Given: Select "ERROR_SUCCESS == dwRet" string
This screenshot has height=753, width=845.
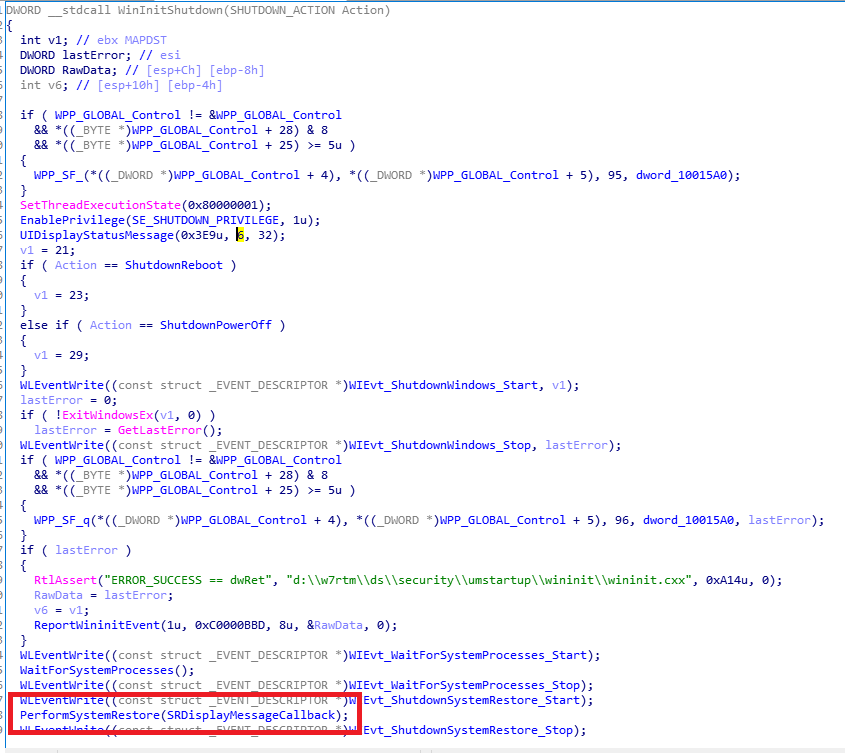Looking at the screenshot, I should [188, 581].
